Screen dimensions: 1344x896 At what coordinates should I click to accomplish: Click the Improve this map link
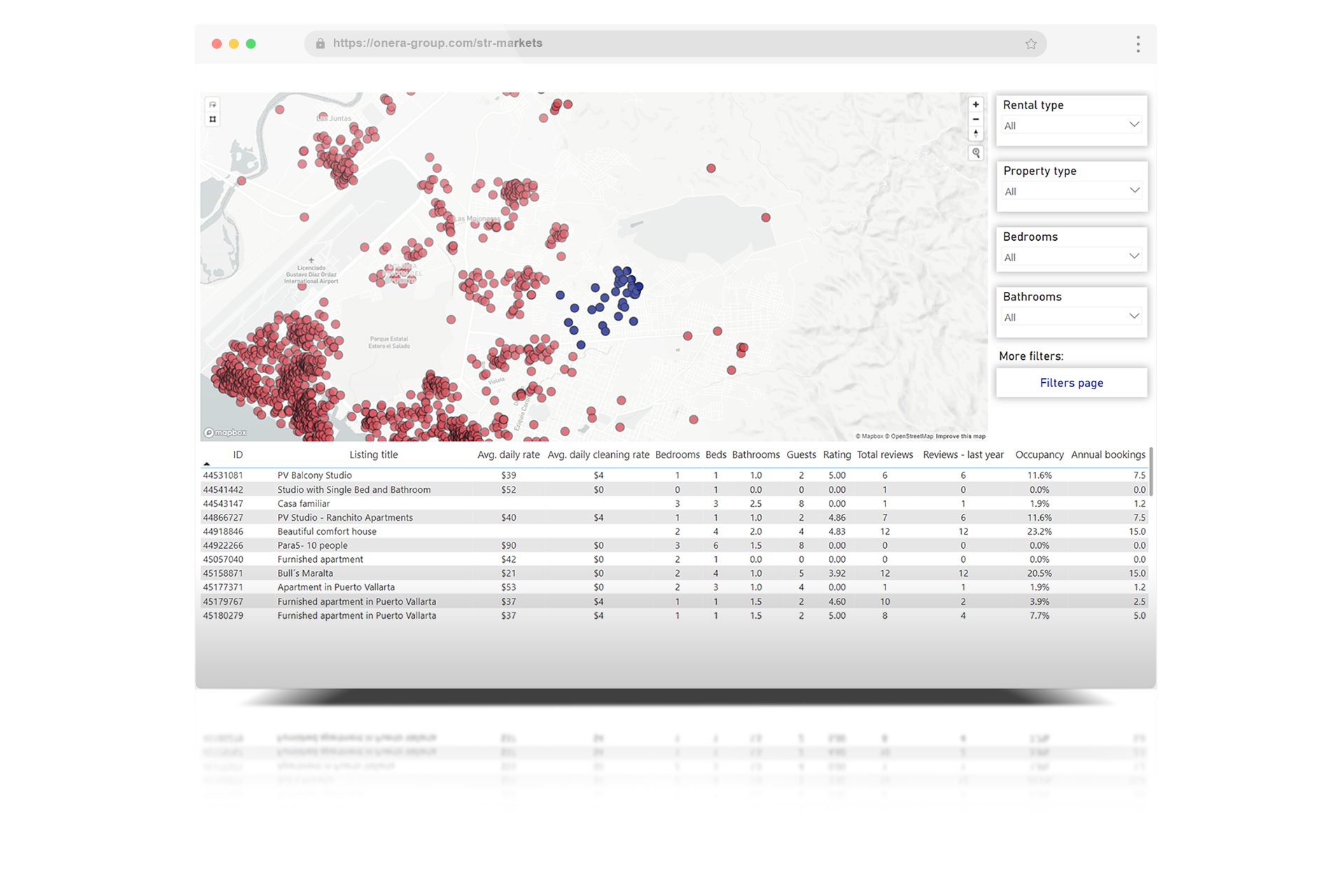(x=960, y=436)
